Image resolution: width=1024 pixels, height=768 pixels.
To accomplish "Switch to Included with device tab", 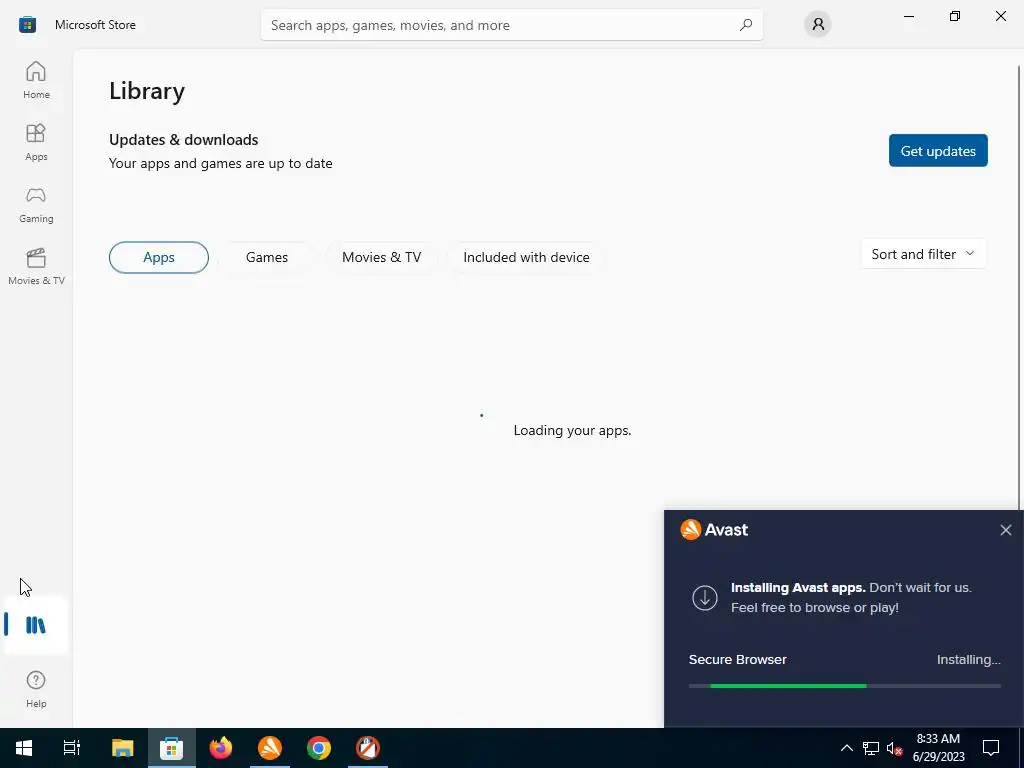I will coord(526,257).
